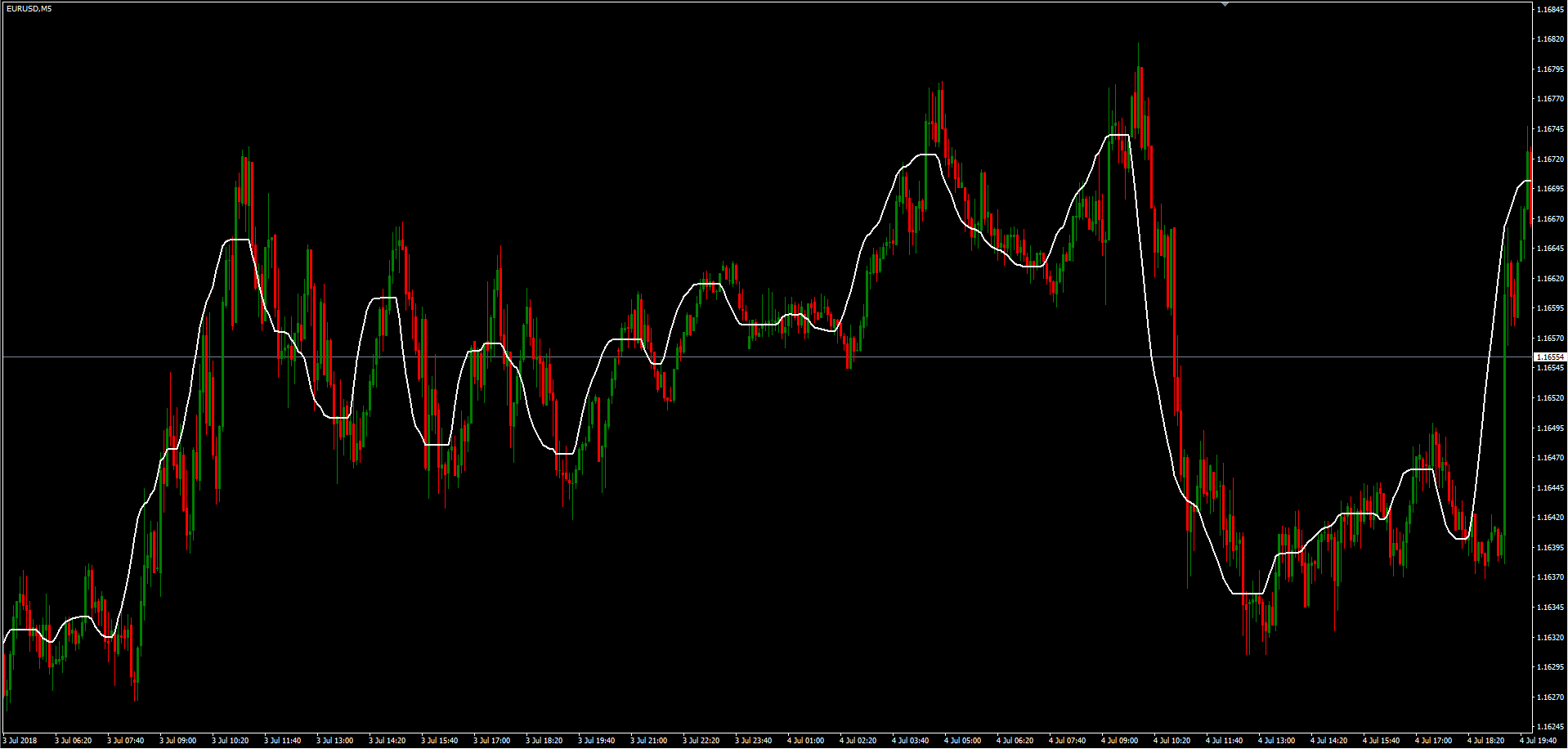Click the 1.16470 price axis label
The image size is (1568, 749).
click(x=1550, y=458)
